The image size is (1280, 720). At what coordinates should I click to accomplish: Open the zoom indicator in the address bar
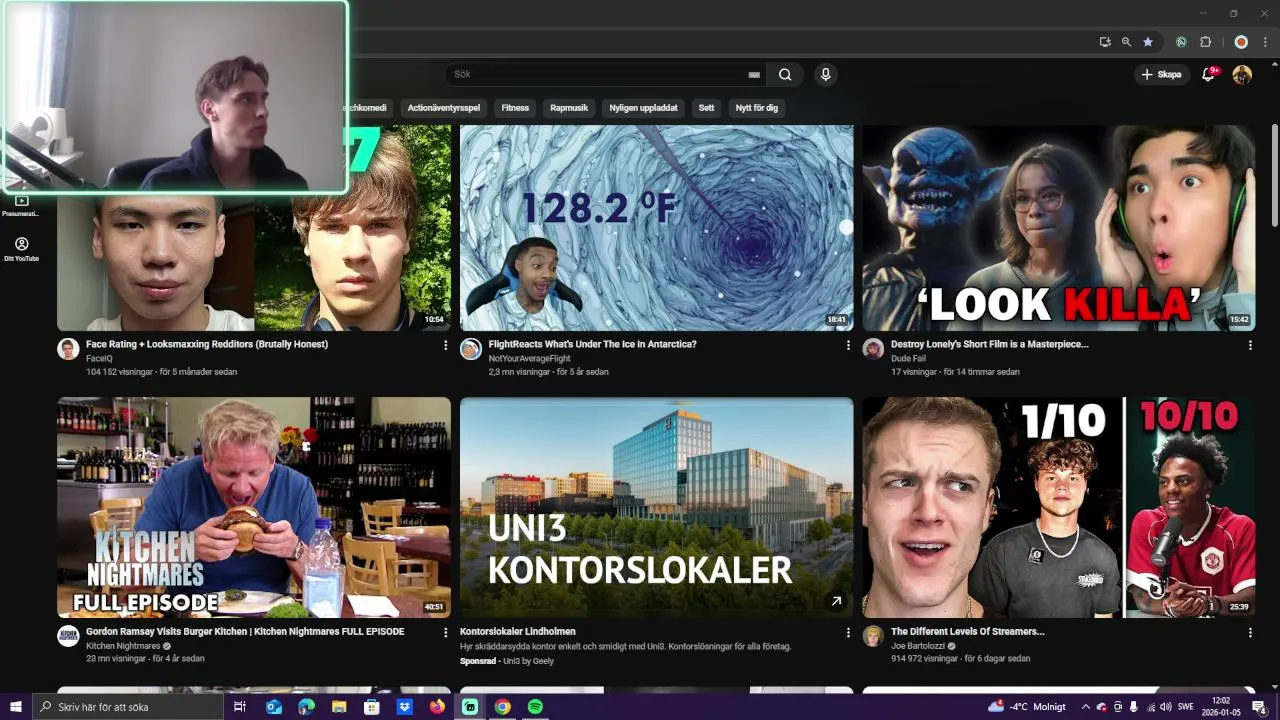point(1126,42)
